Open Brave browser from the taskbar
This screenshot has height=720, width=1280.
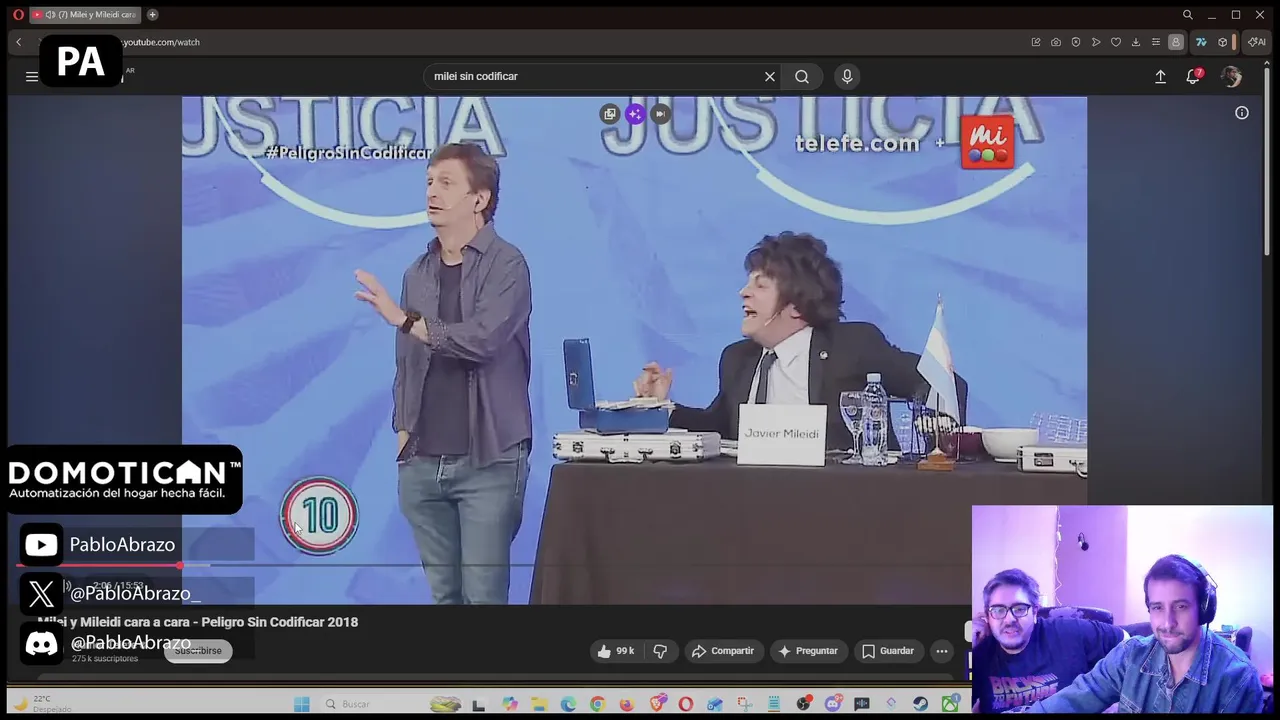click(657, 704)
